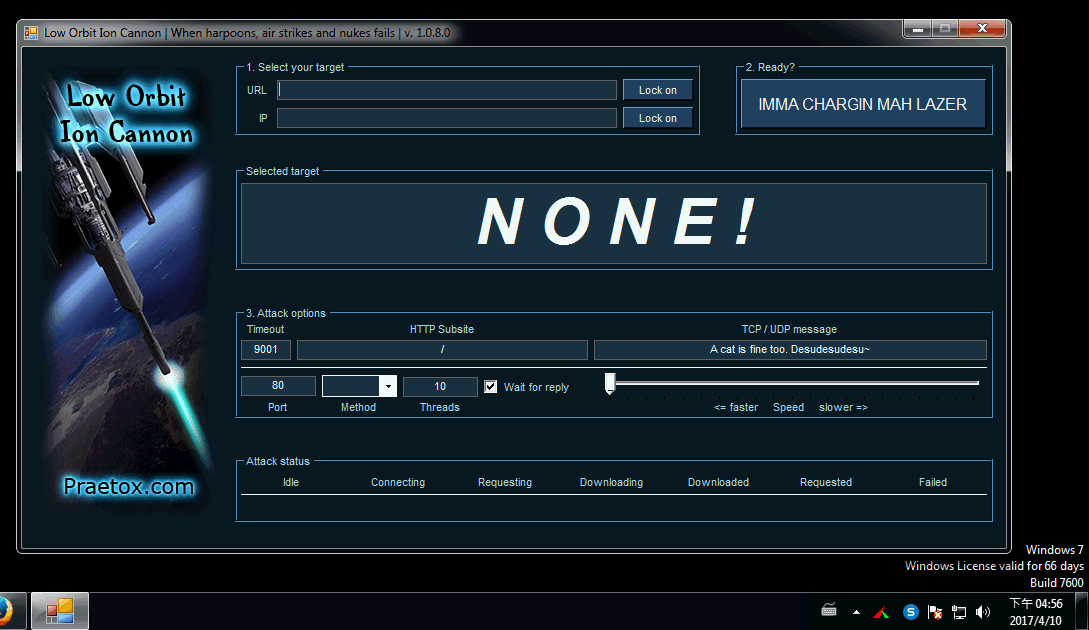Viewport: 1089px width, 630px height.
Task: Click the Port field showing 80
Action: [278, 386]
